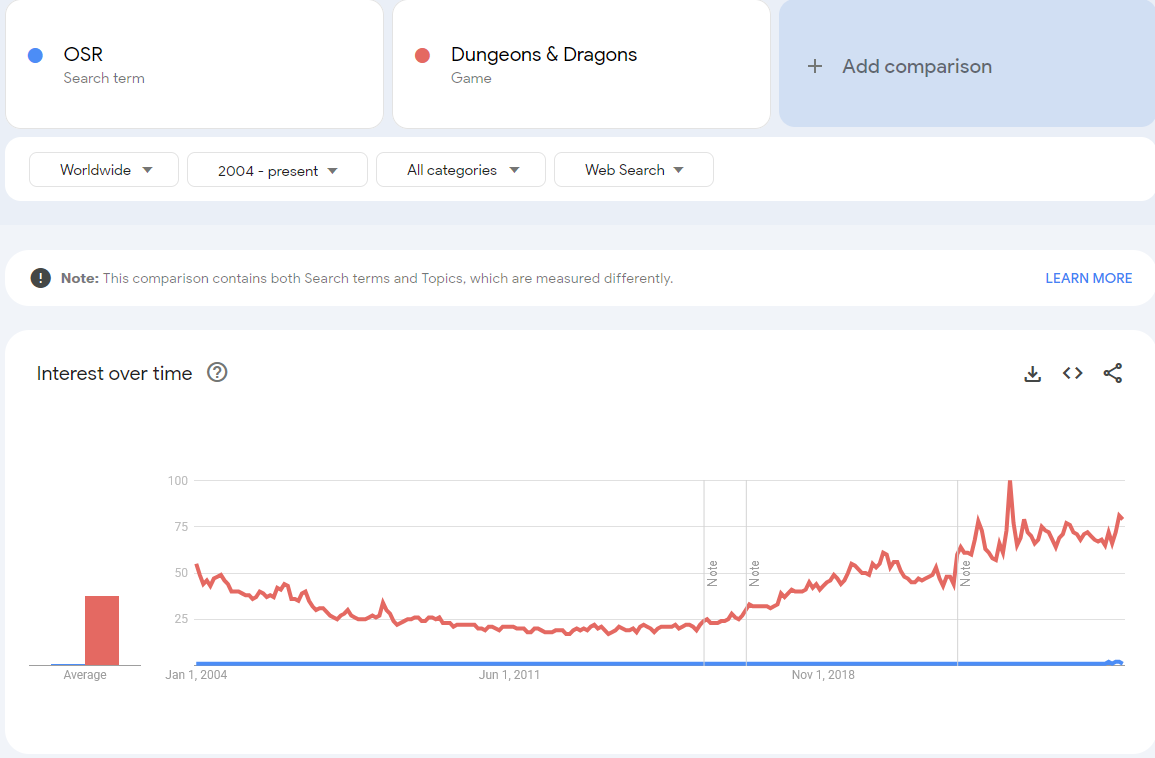
Task: Click the 'Average' label under the bar
Action: coord(85,675)
